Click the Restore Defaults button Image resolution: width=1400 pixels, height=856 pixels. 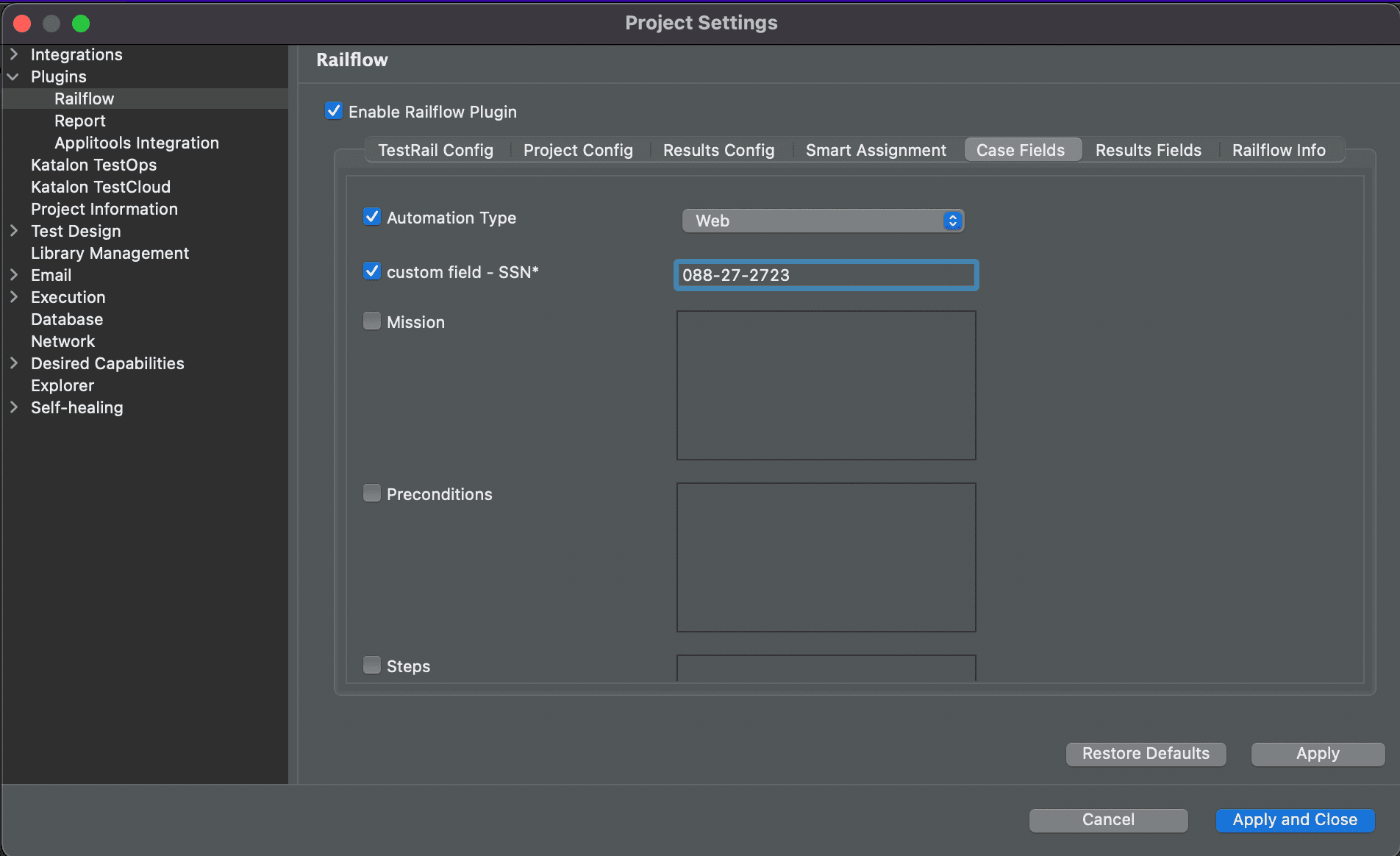pos(1146,754)
